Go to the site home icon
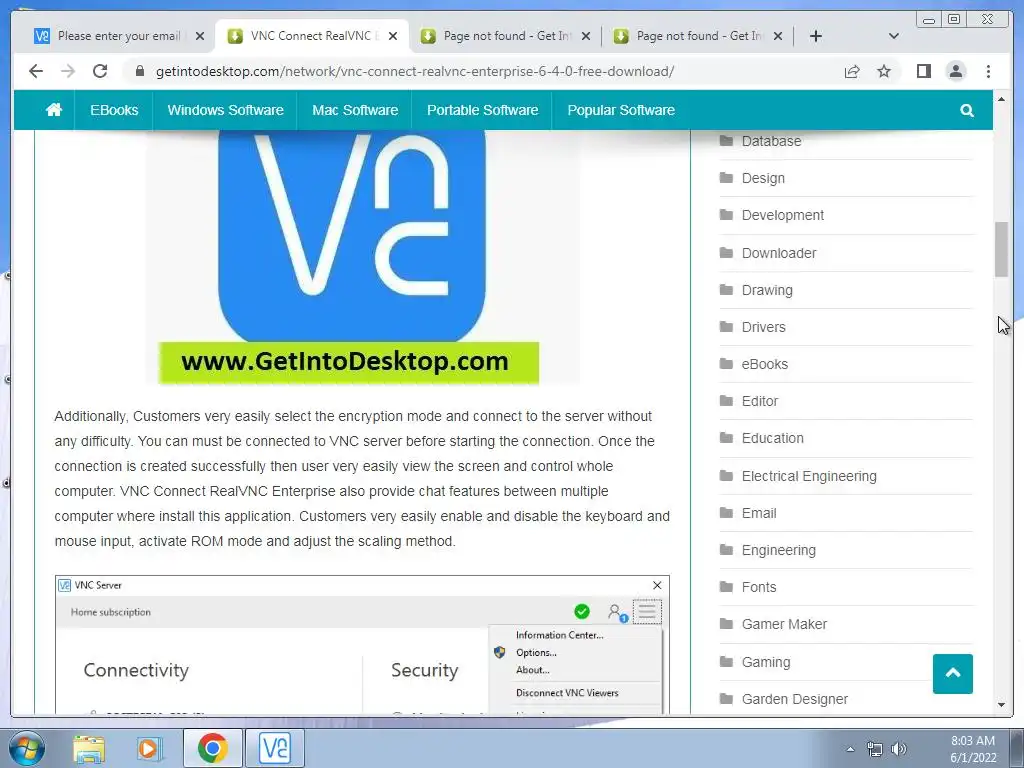The width and height of the screenshot is (1024, 768). tap(54, 110)
